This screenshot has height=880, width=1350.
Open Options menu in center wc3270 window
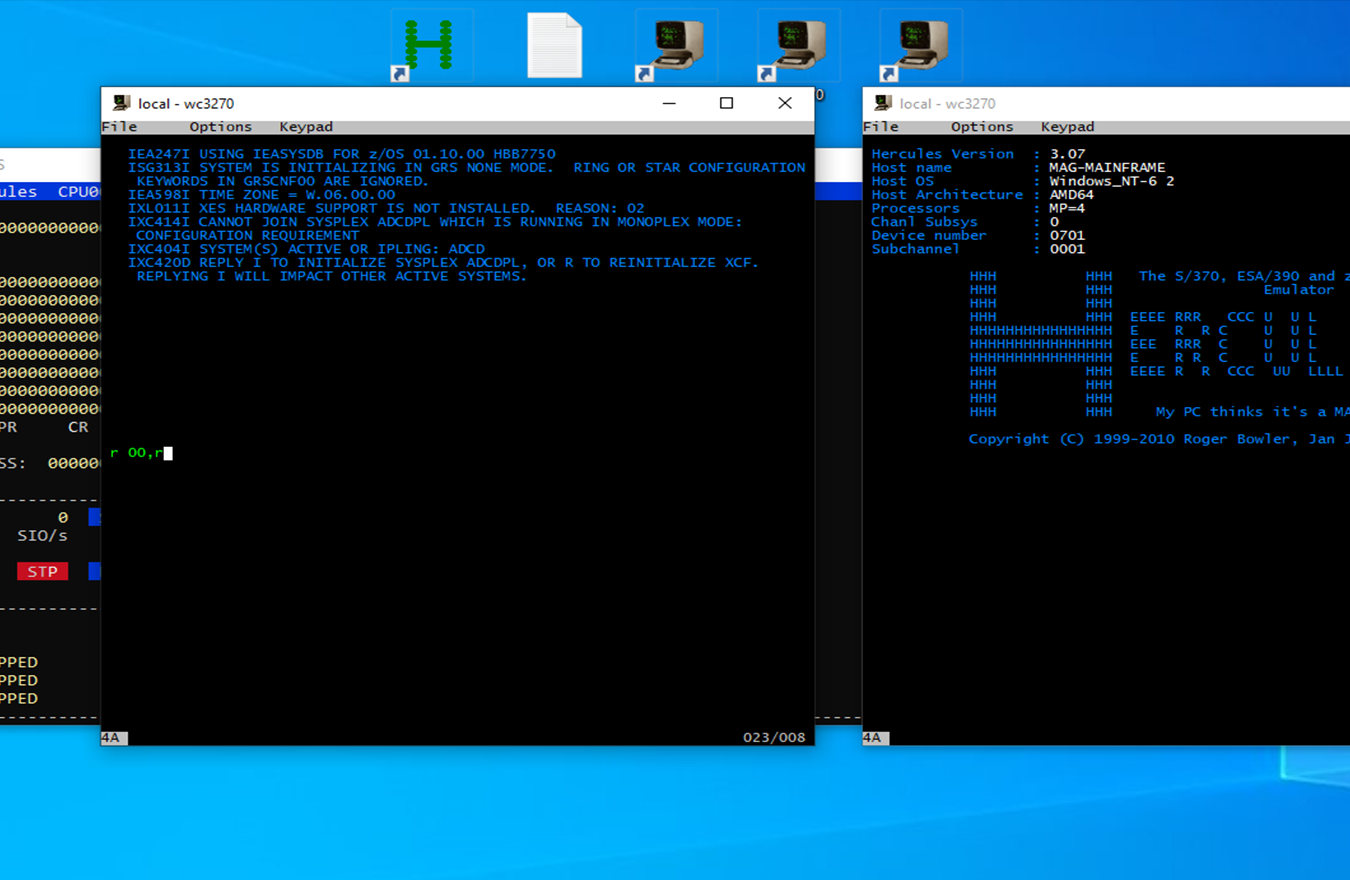coord(220,127)
